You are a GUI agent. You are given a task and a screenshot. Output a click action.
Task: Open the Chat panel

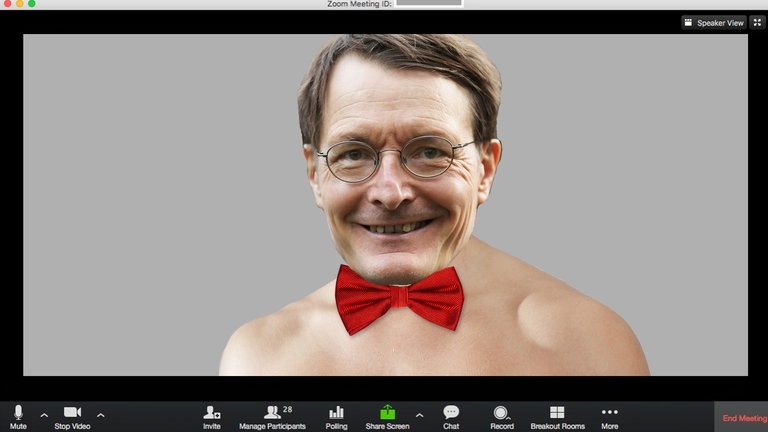(x=451, y=417)
